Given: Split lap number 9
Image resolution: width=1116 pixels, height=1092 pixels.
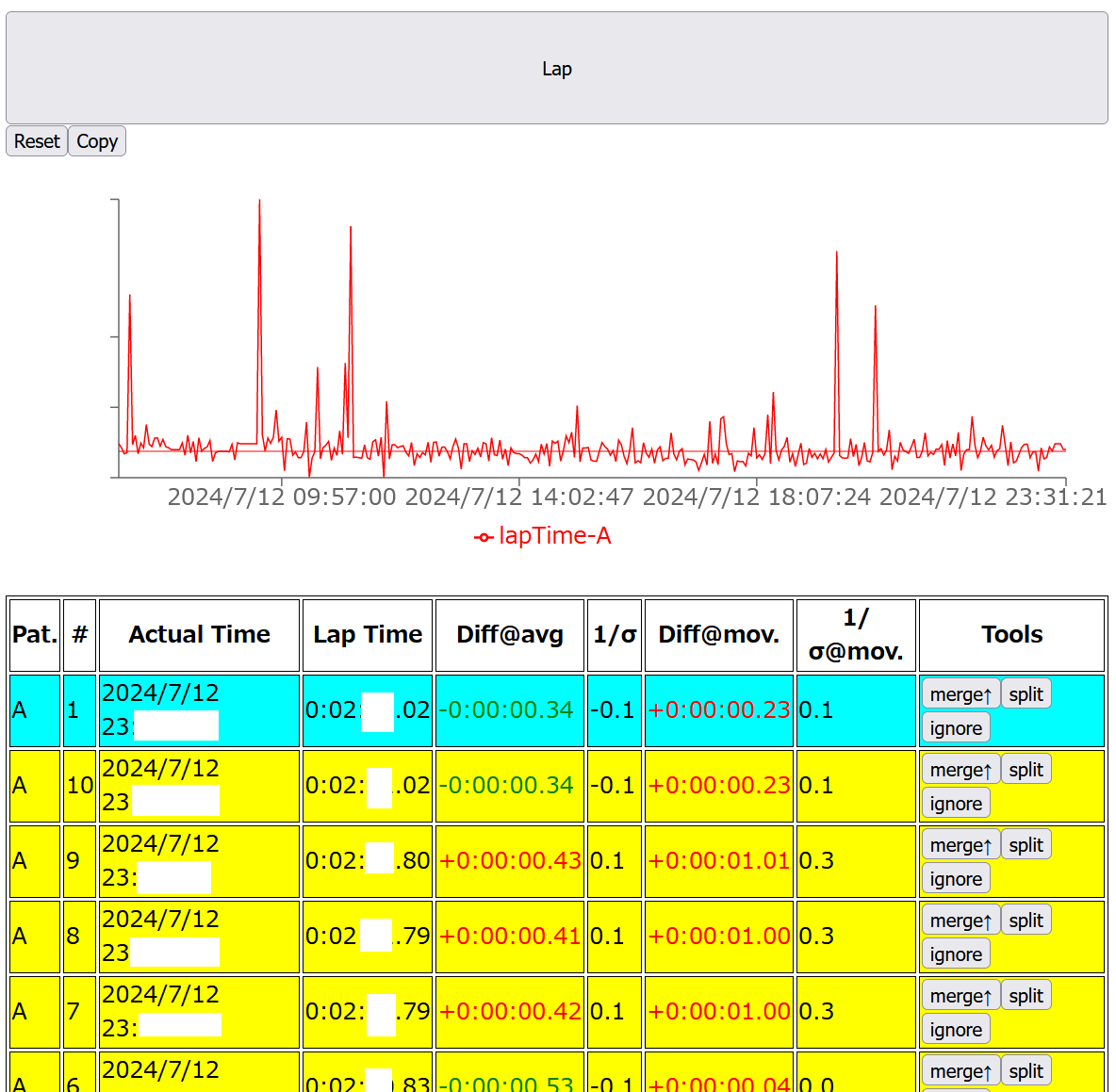Looking at the screenshot, I should (x=1026, y=845).
